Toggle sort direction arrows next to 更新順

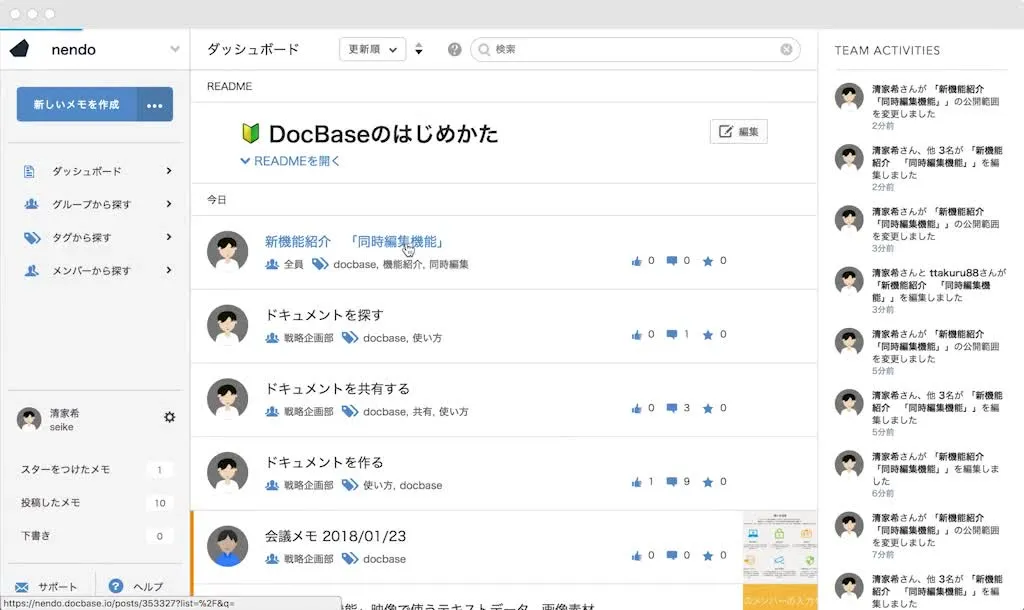[419, 49]
